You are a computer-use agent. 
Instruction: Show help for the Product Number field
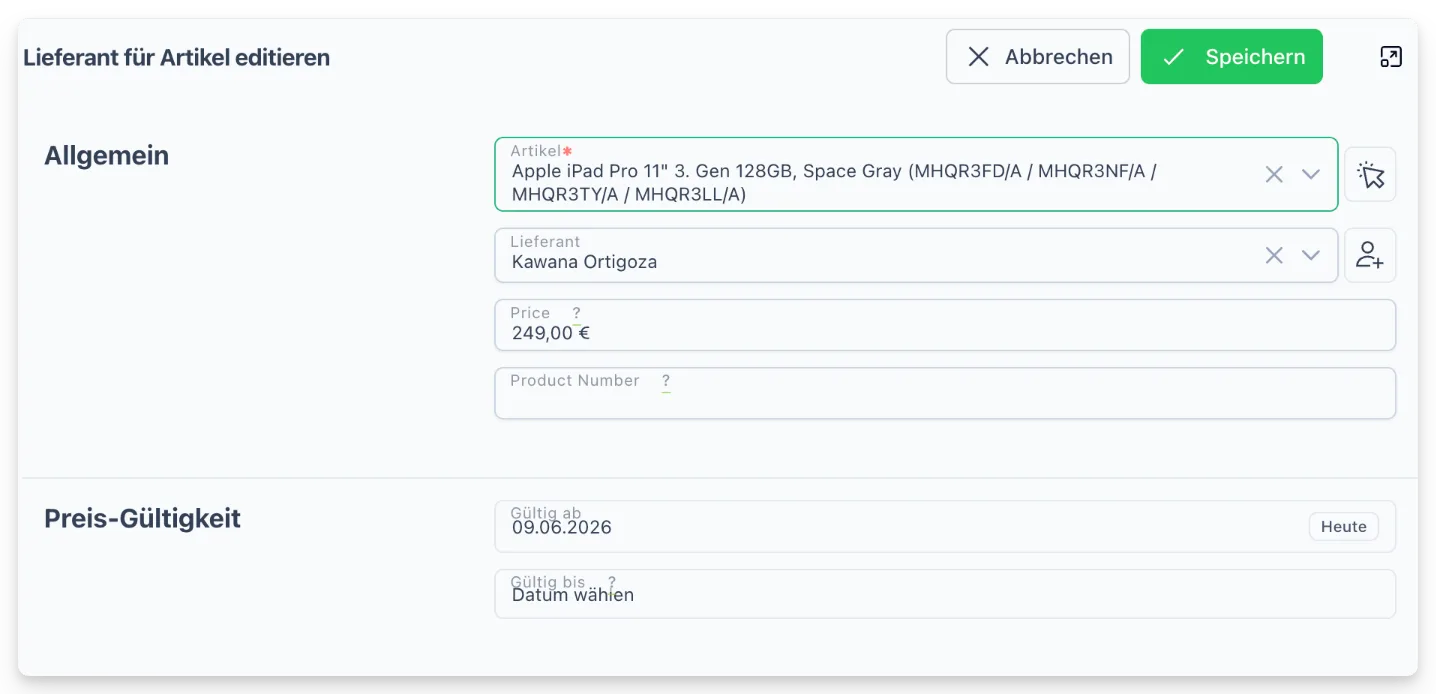pyautogui.click(x=666, y=381)
